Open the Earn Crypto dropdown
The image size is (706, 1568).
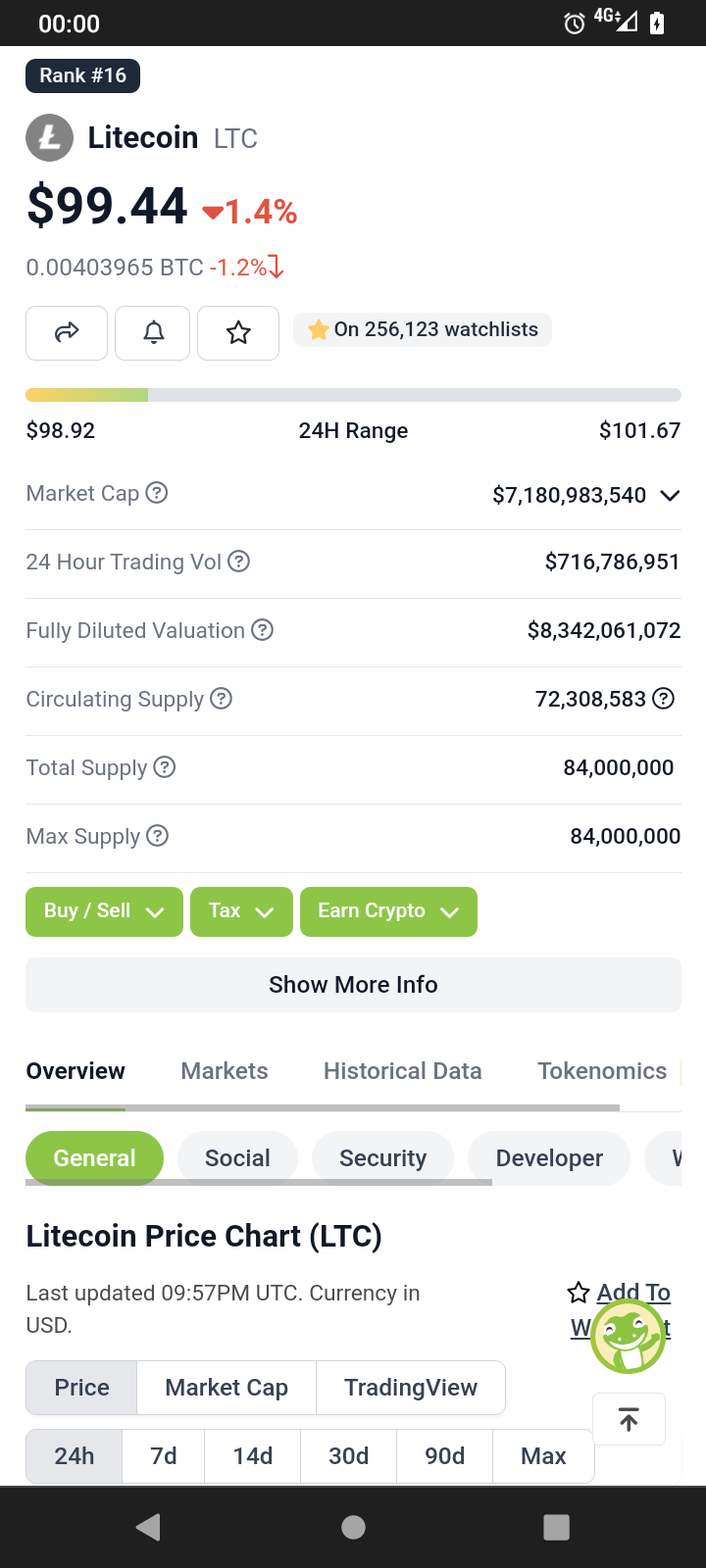pos(388,911)
